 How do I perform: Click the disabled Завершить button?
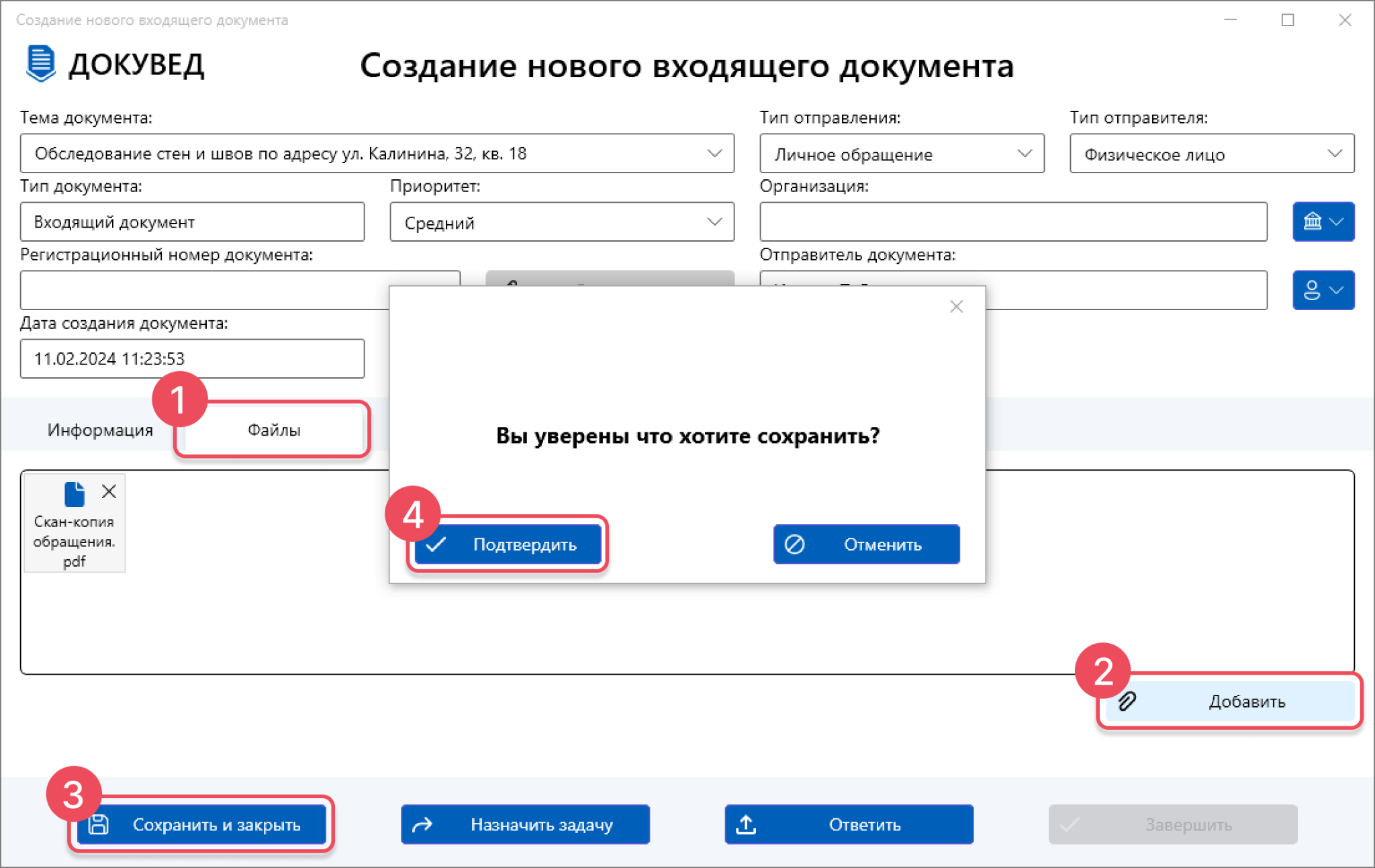point(1172,824)
